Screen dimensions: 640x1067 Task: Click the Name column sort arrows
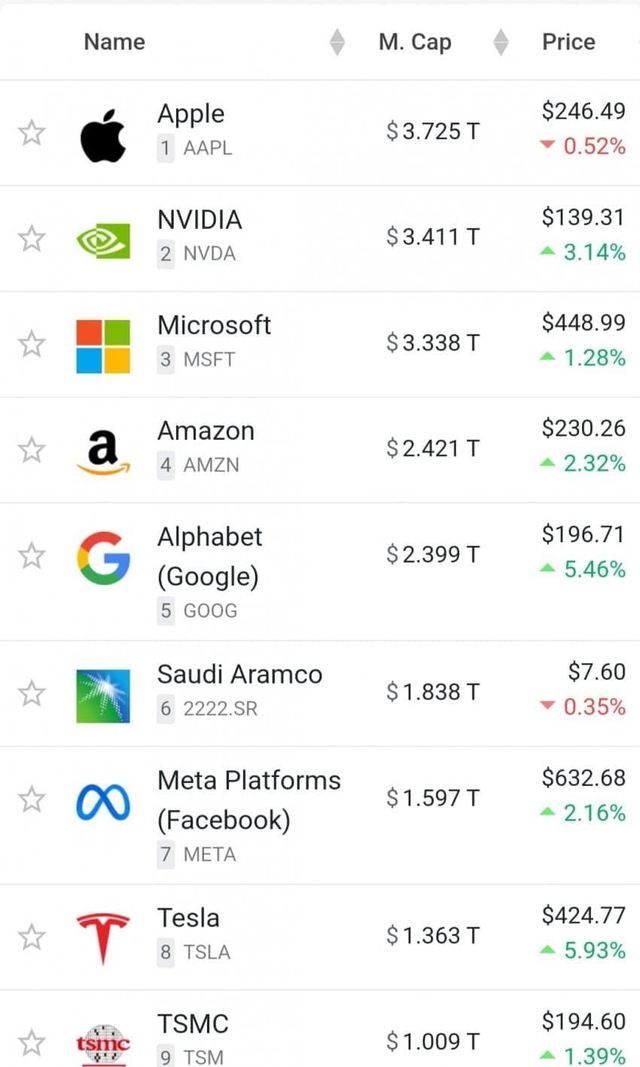pyautogui.click(x=337, y=42)
